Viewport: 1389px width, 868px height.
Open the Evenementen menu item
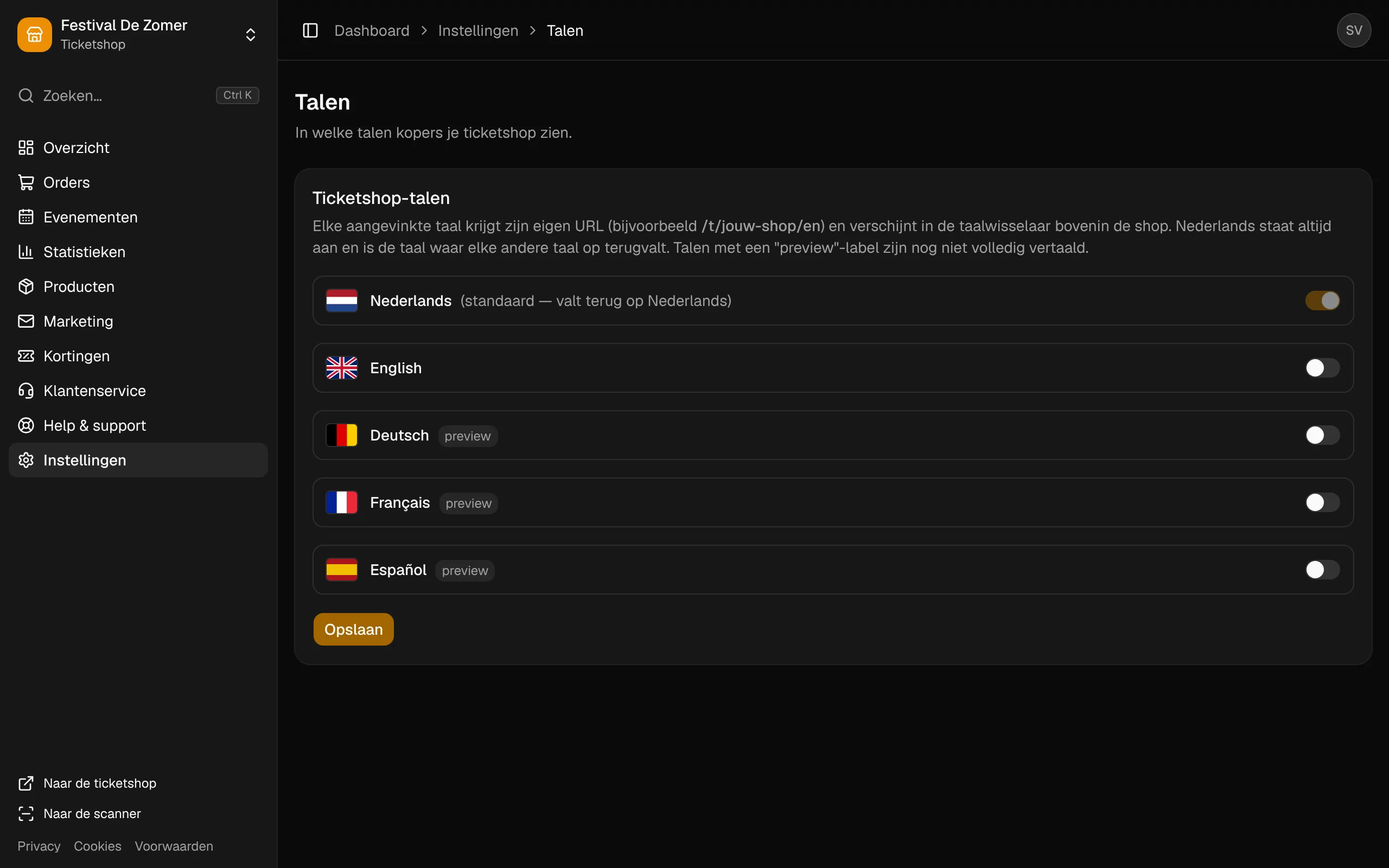138,217
